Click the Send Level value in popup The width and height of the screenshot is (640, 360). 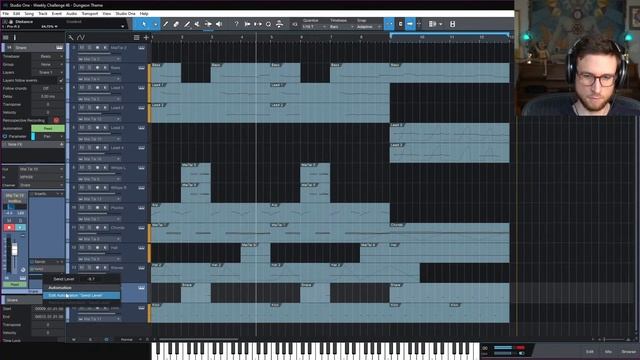91,279
